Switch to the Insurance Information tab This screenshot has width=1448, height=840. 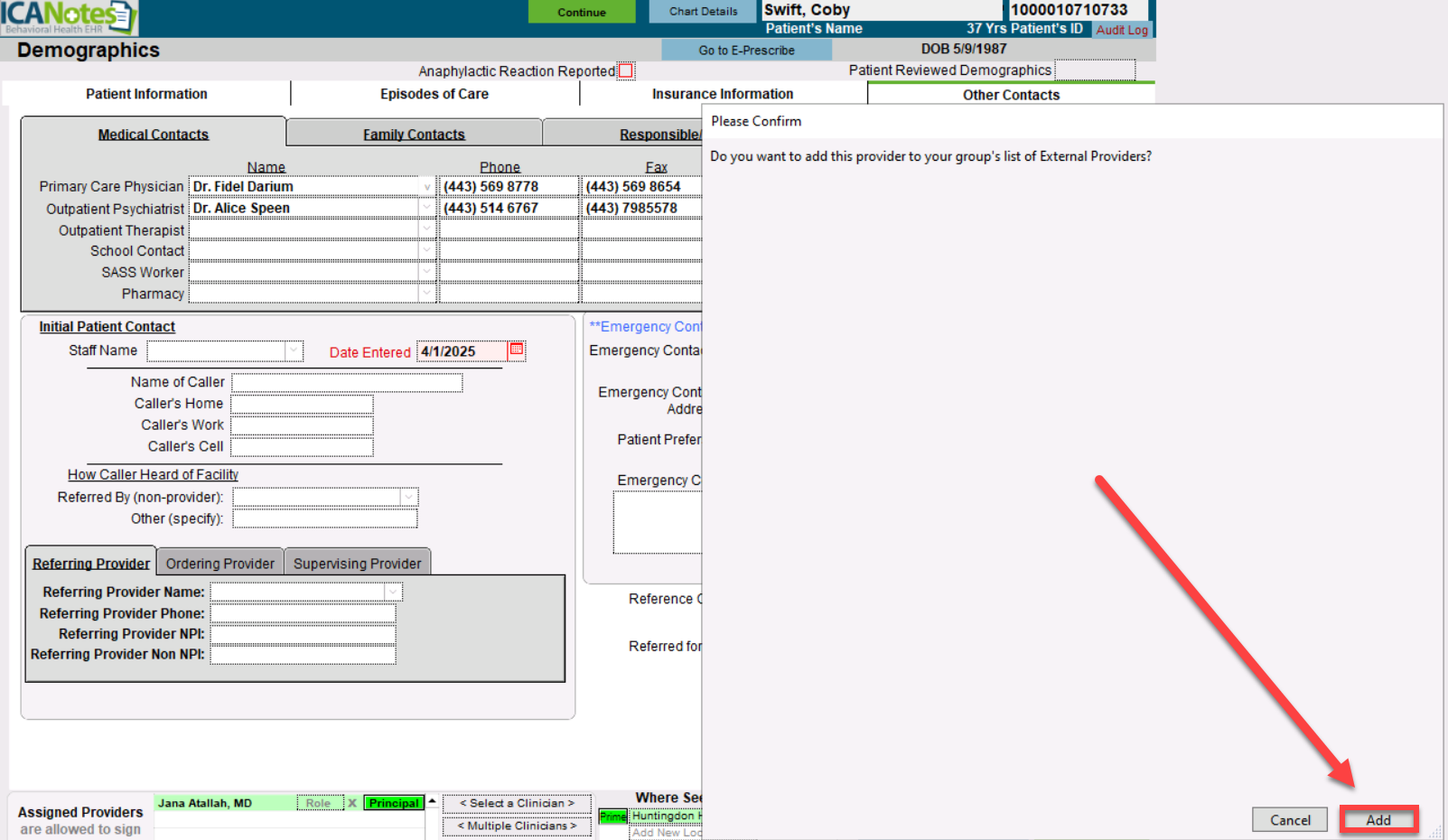pos(723,94)
